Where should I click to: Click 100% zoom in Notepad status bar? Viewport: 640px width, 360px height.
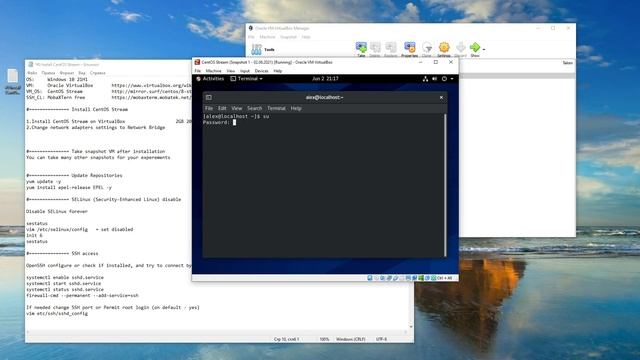click(x=324, y=339)
